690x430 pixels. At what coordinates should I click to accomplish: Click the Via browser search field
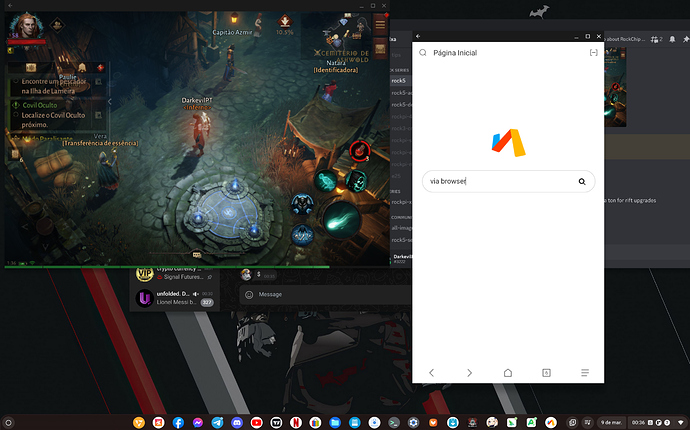tap(508, 181)
